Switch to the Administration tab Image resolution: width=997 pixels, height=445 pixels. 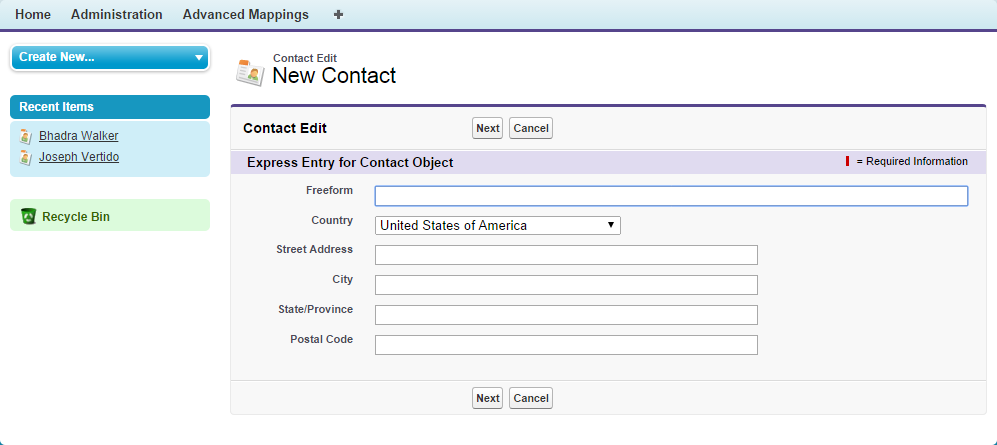[x=117, y=15]
